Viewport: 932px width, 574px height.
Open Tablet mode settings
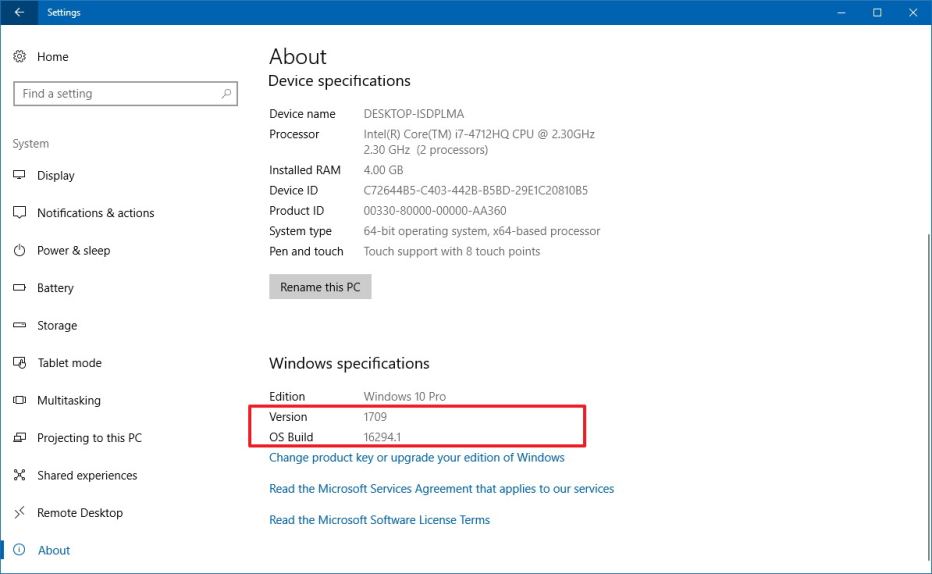[69, 363]
